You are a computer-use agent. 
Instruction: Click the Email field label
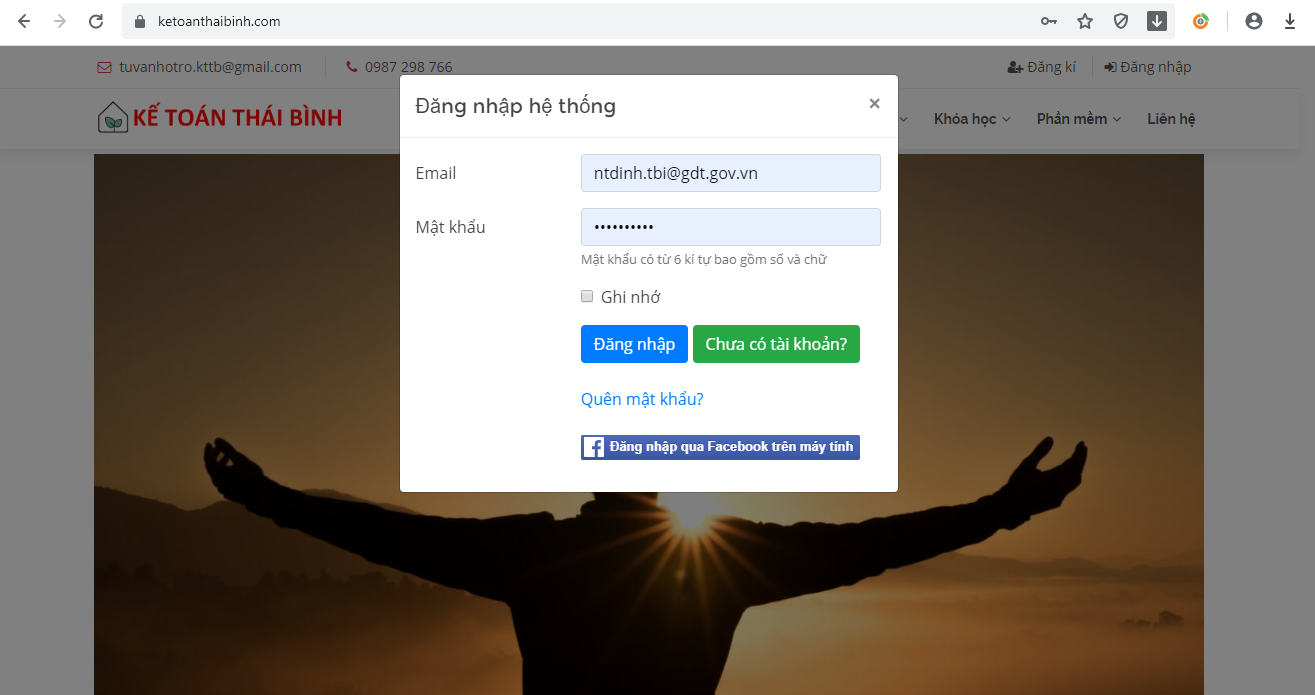tap(436, 173)
